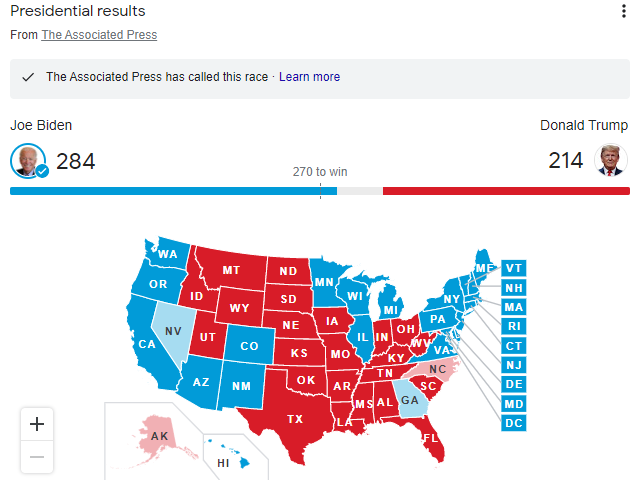Click Texas on the map
The height and width of the screenshot is (480, 641).
pyautogui.click(x=295, y=419)
